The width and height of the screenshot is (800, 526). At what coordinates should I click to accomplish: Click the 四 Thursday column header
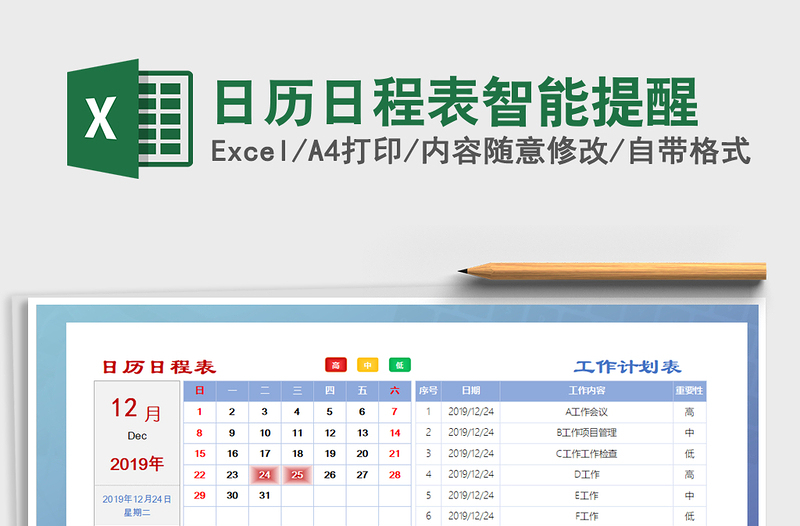tap(330, 391)
